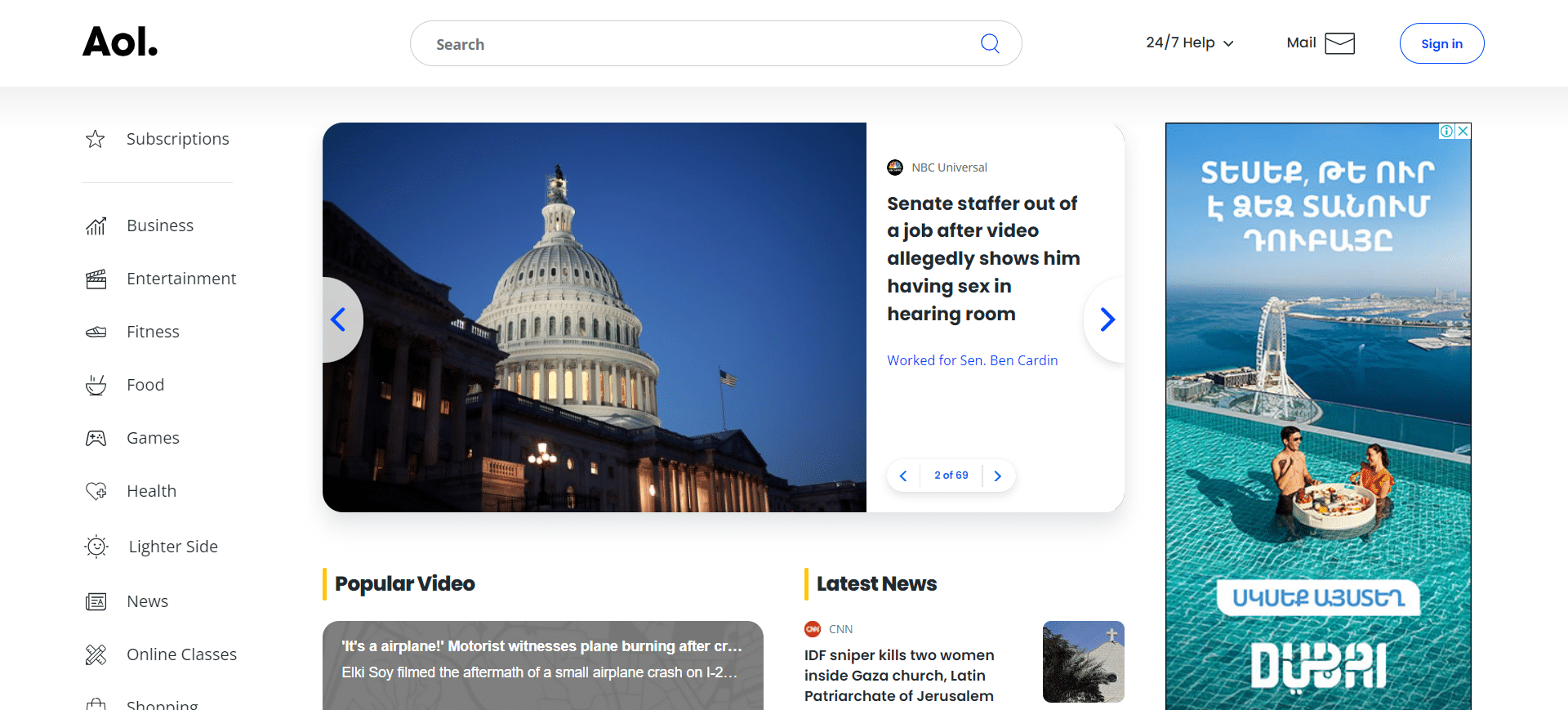The width and height of the screenshot is (1568, 710).
Task: Click the Sign in button
Action: pyautogui.click(x=1441, y=43)
